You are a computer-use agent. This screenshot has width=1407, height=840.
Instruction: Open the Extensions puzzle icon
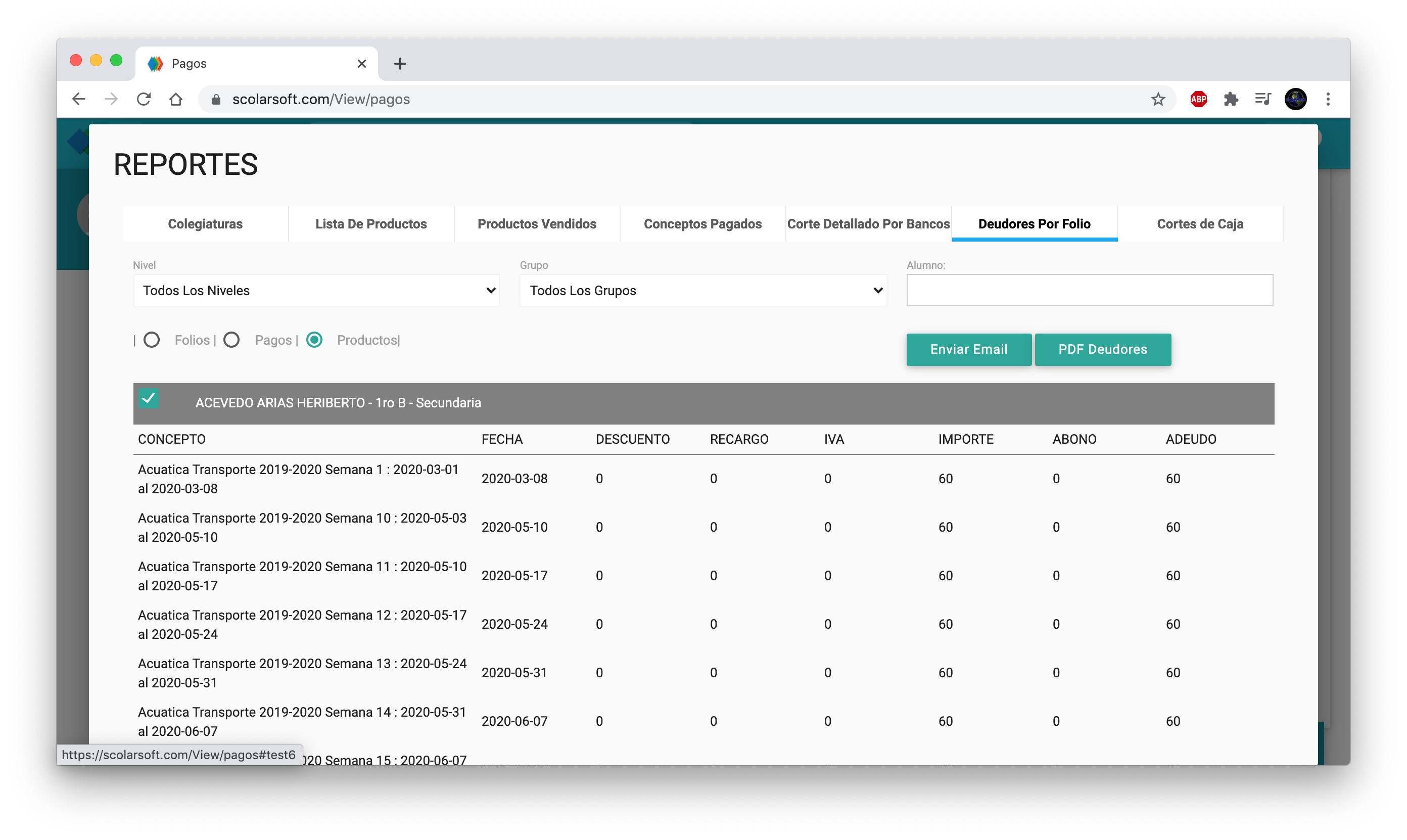click(x=1231, y=99)
